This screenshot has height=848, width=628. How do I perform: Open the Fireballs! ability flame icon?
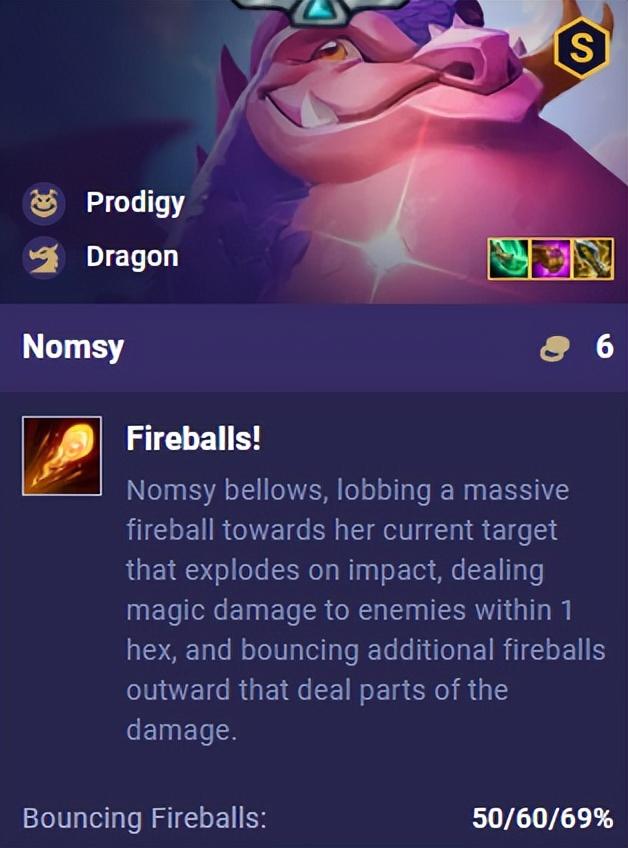[x=62, y=455]
